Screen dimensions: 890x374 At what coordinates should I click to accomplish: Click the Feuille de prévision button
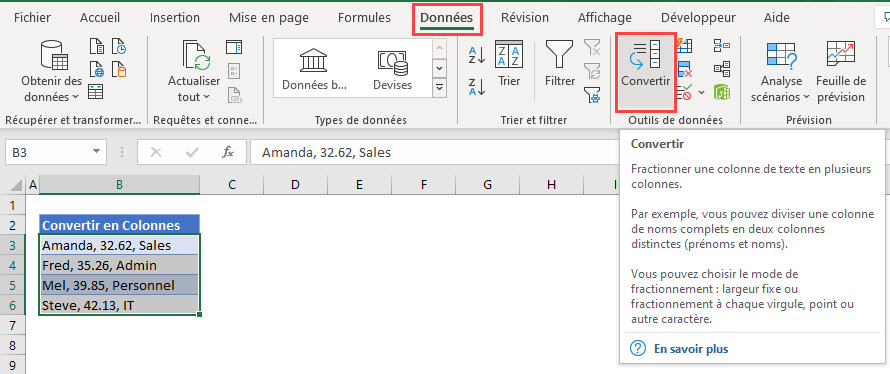(841, 72)
